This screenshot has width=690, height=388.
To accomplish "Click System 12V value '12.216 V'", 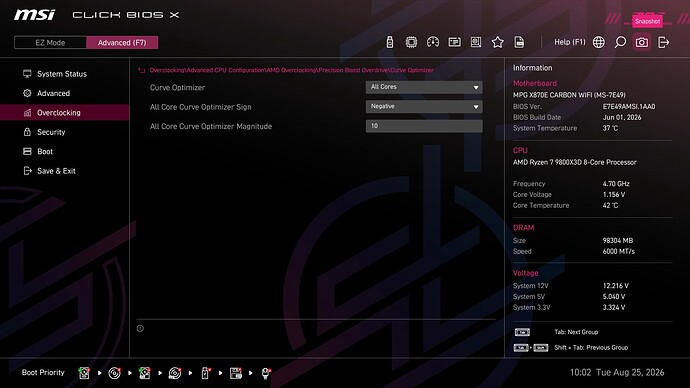I will 616,286.
